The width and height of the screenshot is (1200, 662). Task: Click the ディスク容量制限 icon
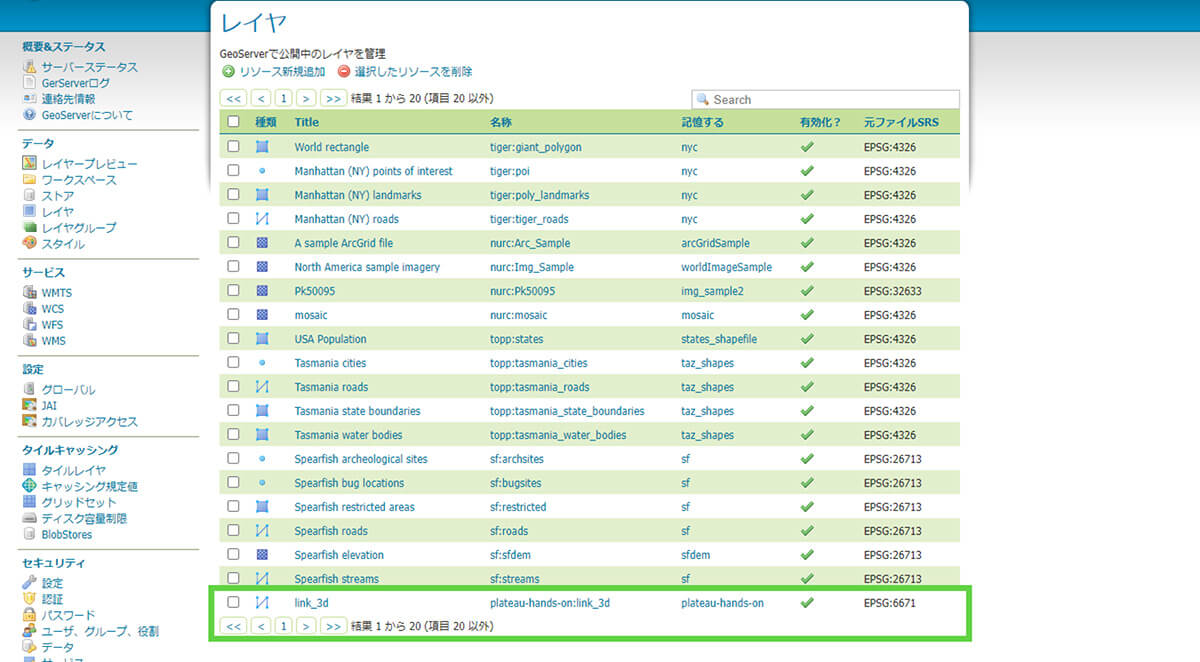tap(30, 518)
